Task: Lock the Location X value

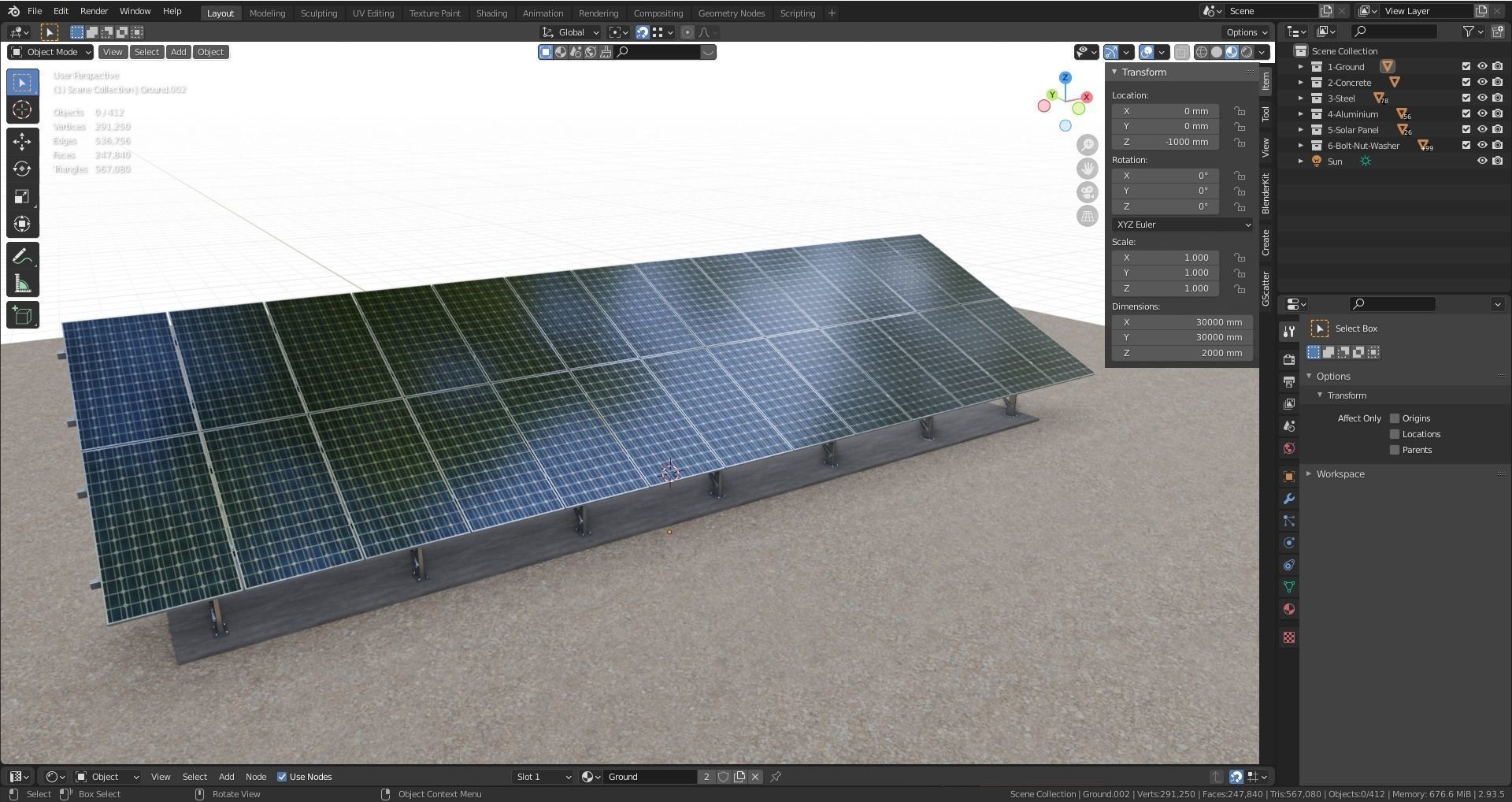Action: [x=1240, y=111]
